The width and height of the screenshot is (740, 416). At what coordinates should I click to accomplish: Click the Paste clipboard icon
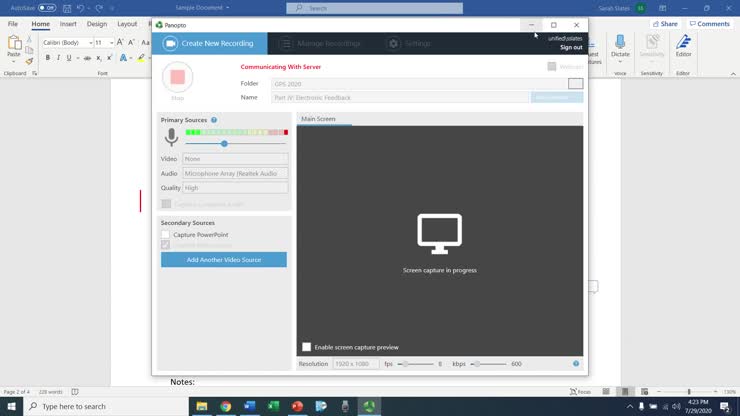click(14, 44)
